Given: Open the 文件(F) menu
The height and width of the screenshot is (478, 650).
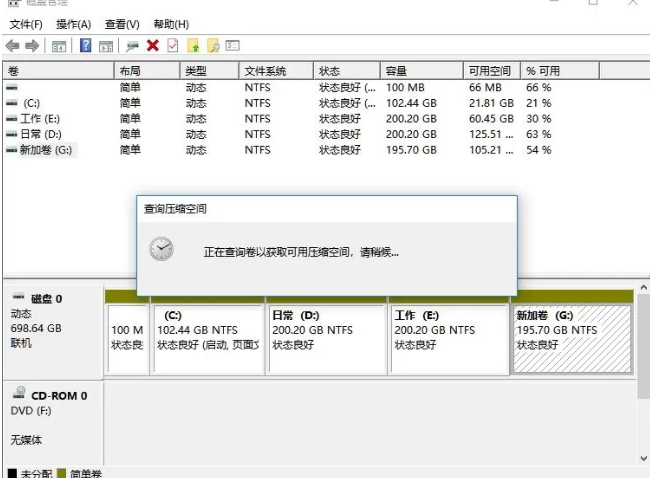Looking at the screenshot, I should point(26,24).
